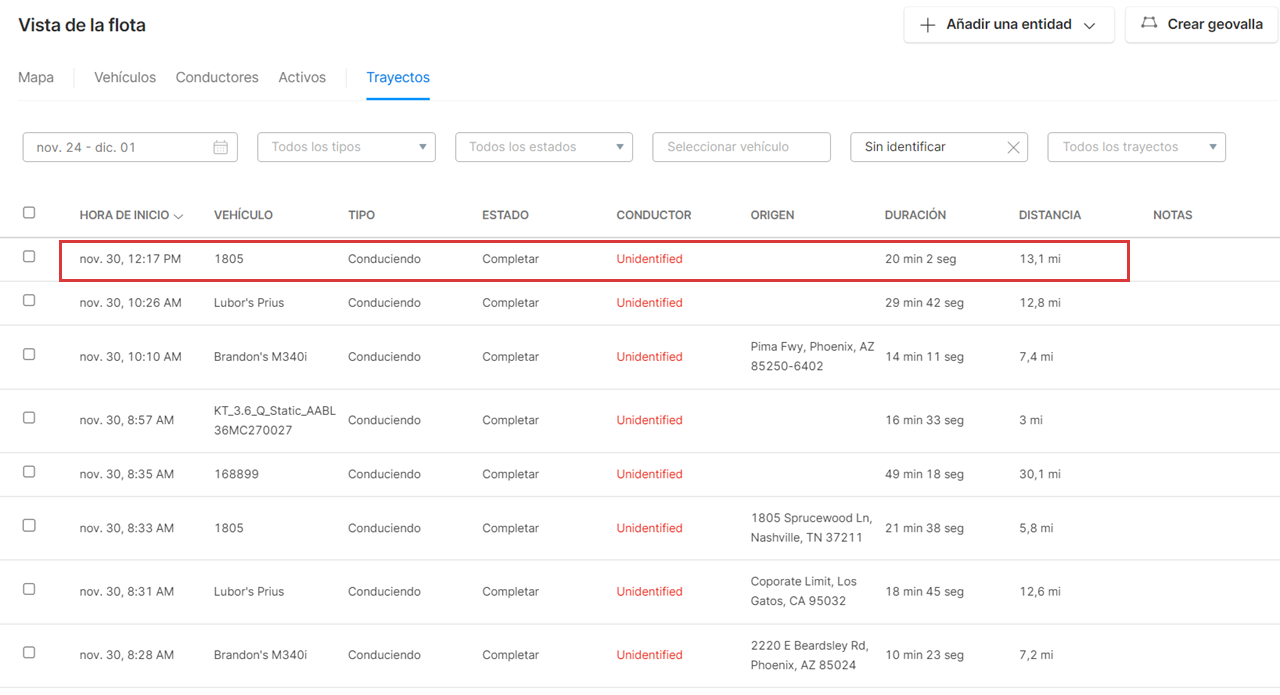The height and width of the screenshot is (695, 1280).
Task: Click Unidentified in the 8:28 AM row
Action: [649, 655]
